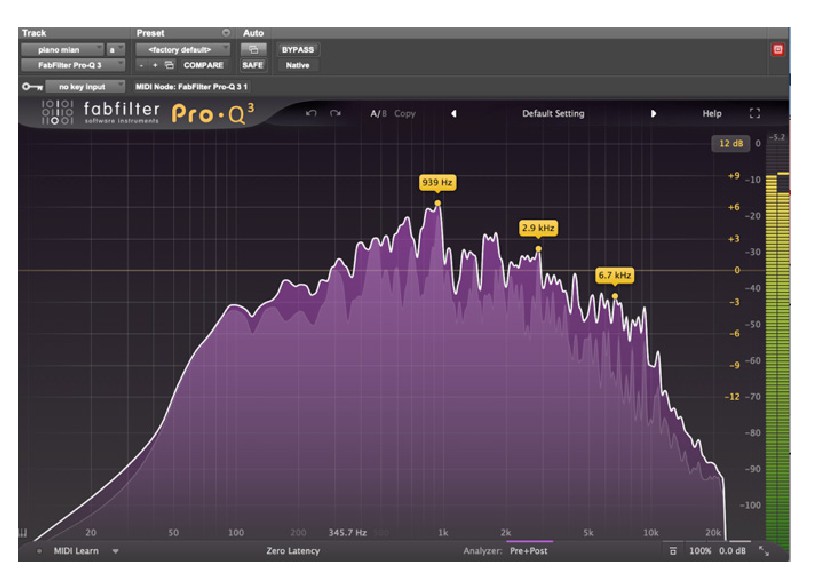
Task: Click the MIDI Learn button
Action: tap(76, 551)
